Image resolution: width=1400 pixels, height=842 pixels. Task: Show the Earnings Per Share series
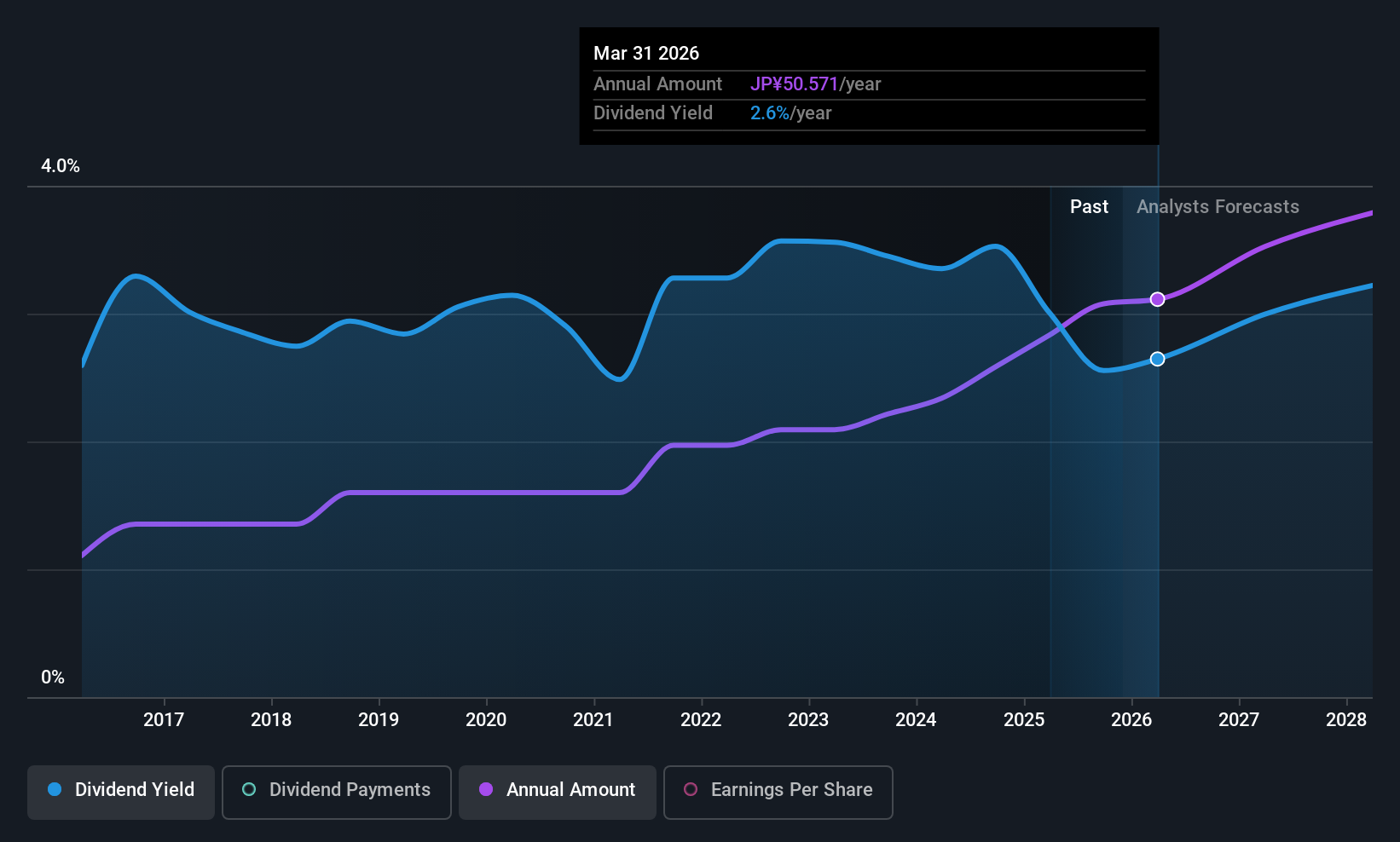coord(778,790)
